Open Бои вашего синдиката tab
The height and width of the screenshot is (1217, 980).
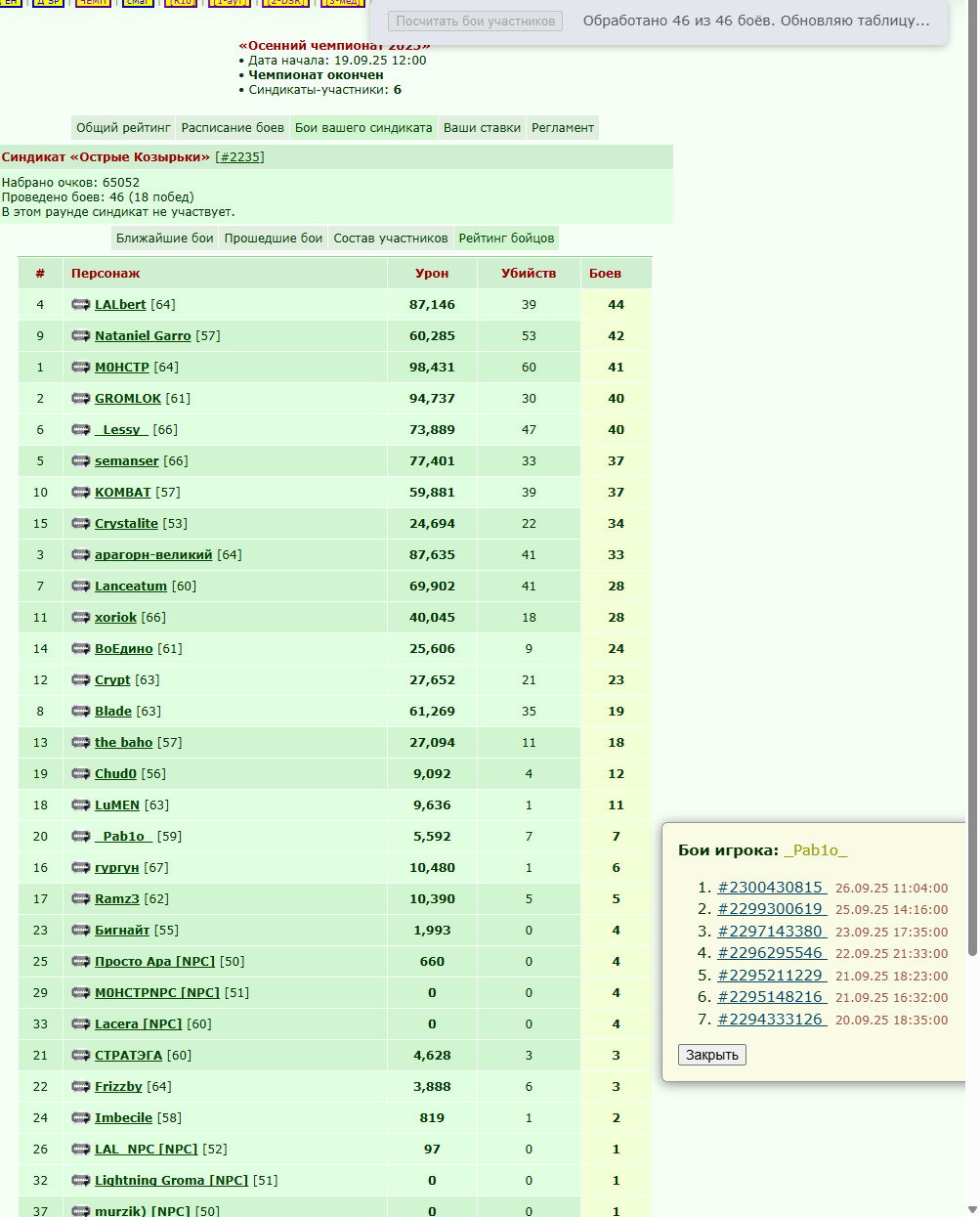coord(363,128)
